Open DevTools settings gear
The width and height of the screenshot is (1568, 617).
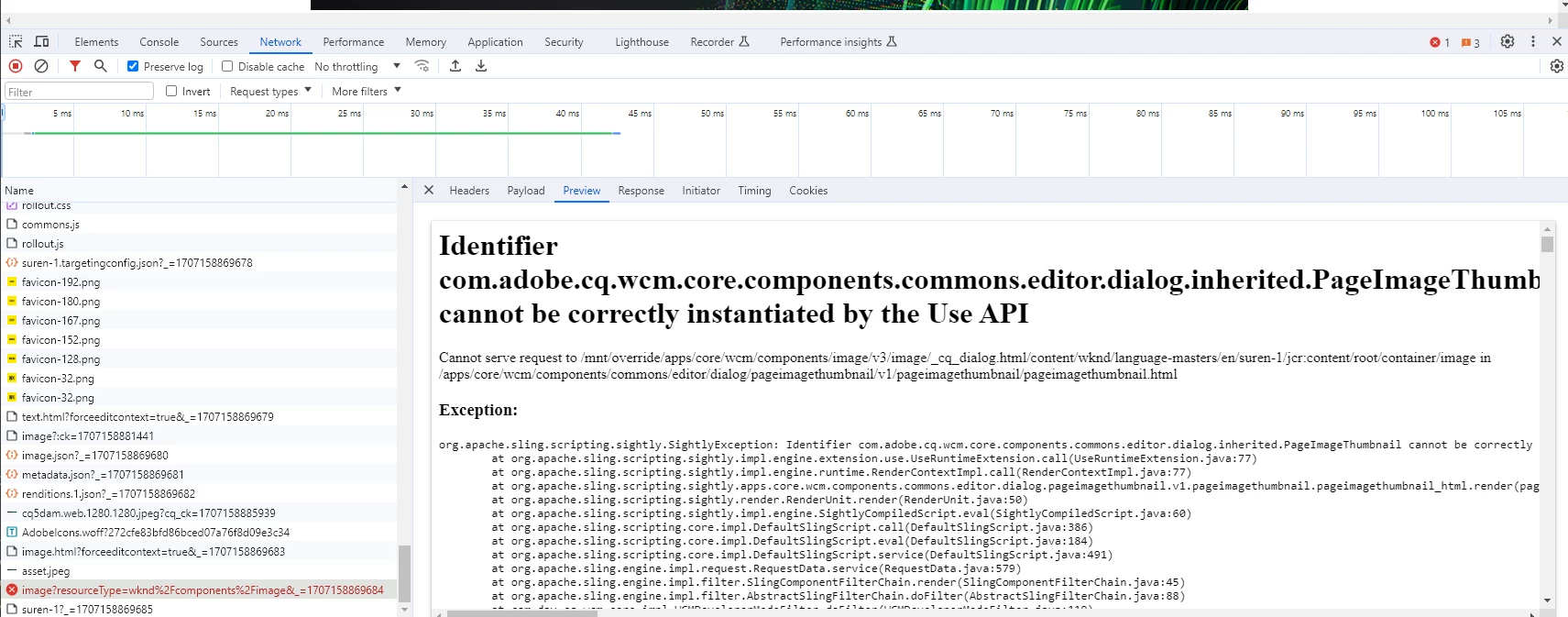pos(1508,41)
